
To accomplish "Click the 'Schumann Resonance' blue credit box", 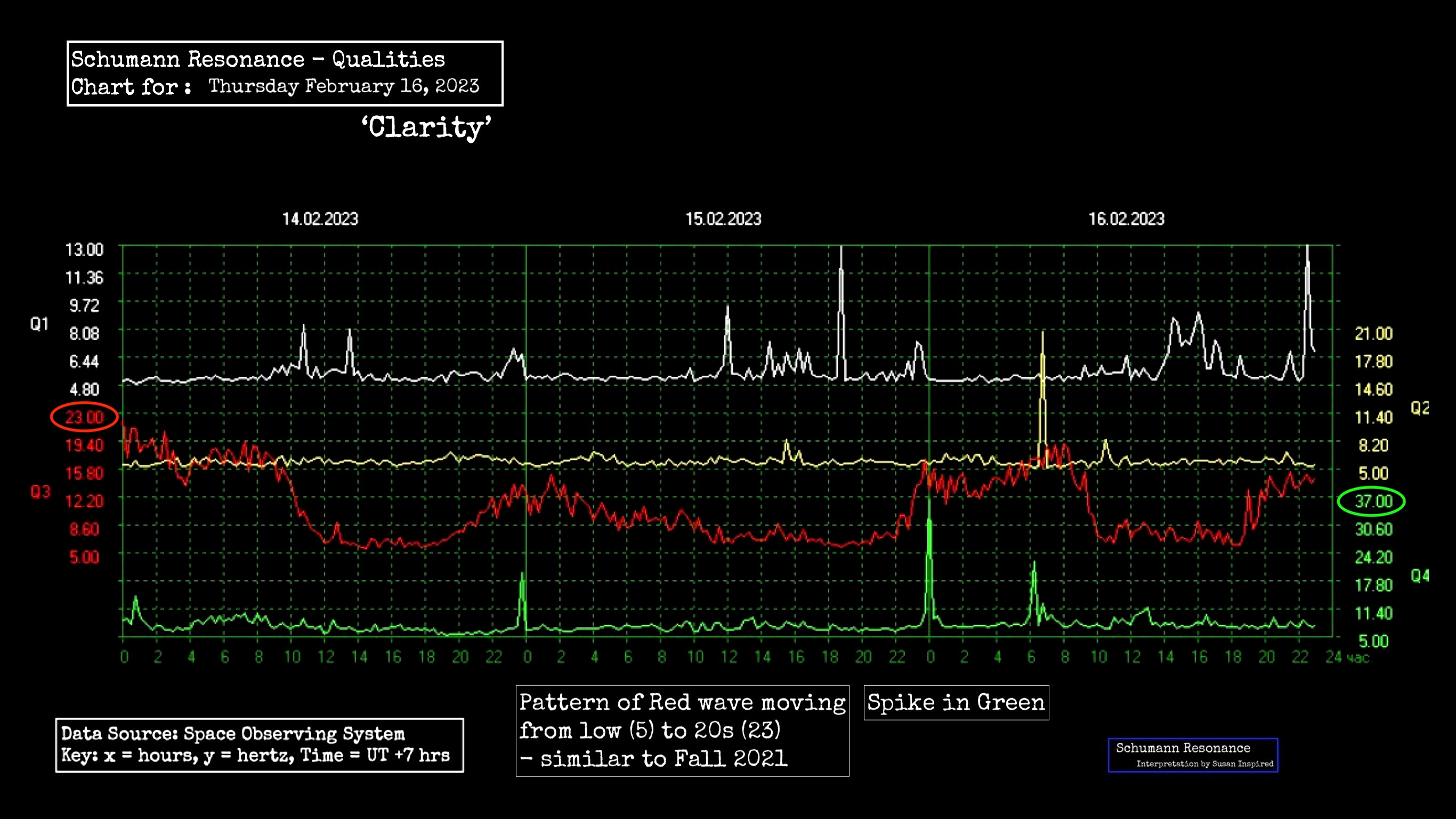I will (1193, 755).
